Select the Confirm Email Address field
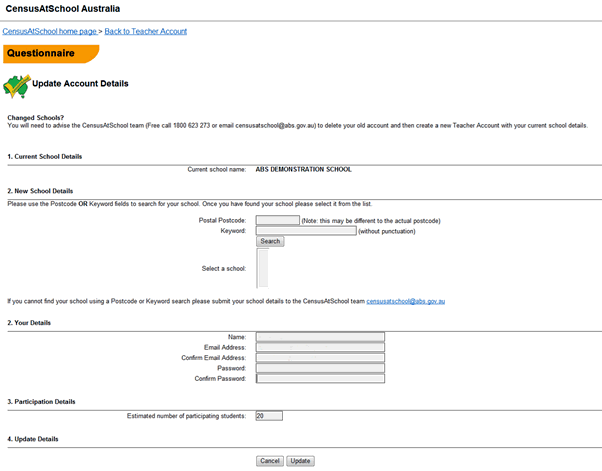This screenshot has height=471, width=602. [x=320, y=357]
